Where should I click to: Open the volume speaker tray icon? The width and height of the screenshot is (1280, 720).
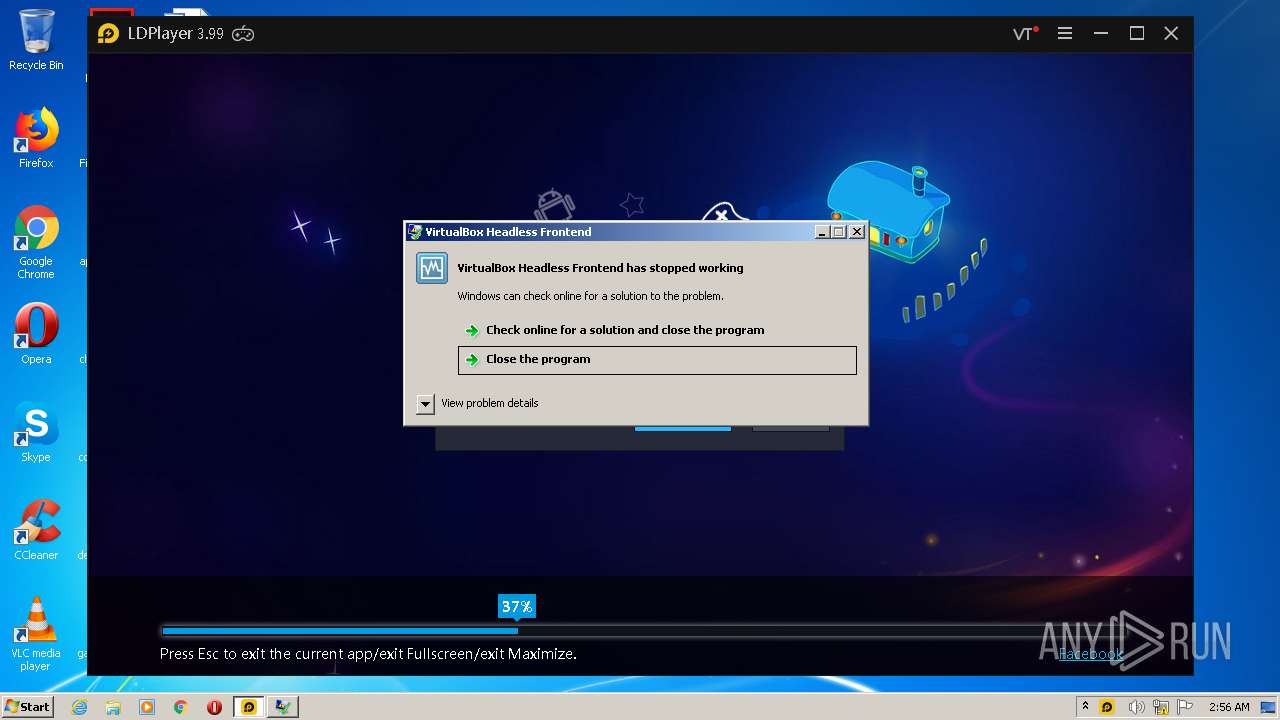coord(1136,707)
